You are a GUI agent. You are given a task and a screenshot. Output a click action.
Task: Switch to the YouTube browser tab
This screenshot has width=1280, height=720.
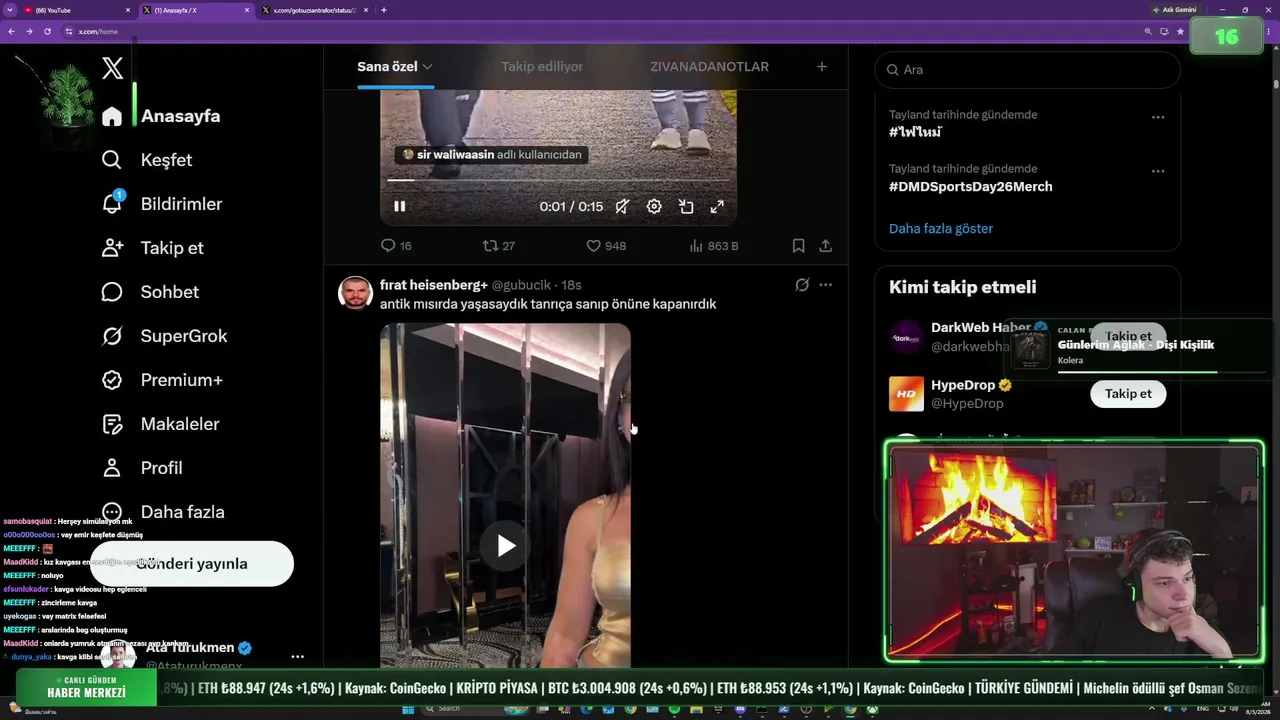point(78,10)
